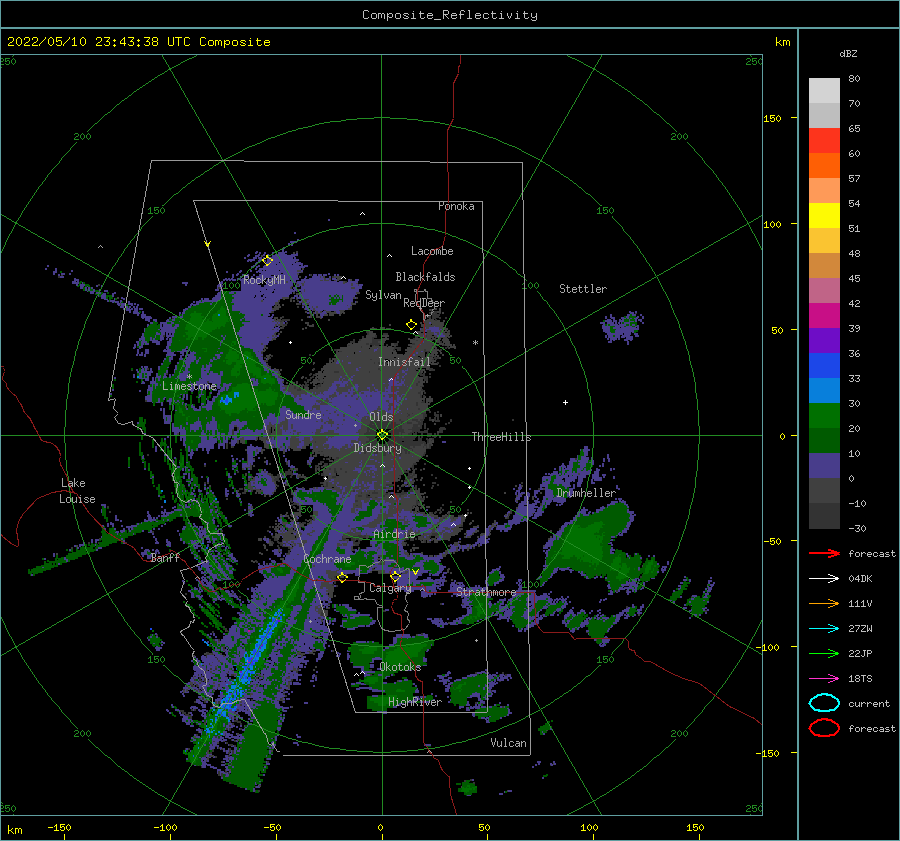
Task: Click the Limestone label on the map
Action: click(189, 386)
